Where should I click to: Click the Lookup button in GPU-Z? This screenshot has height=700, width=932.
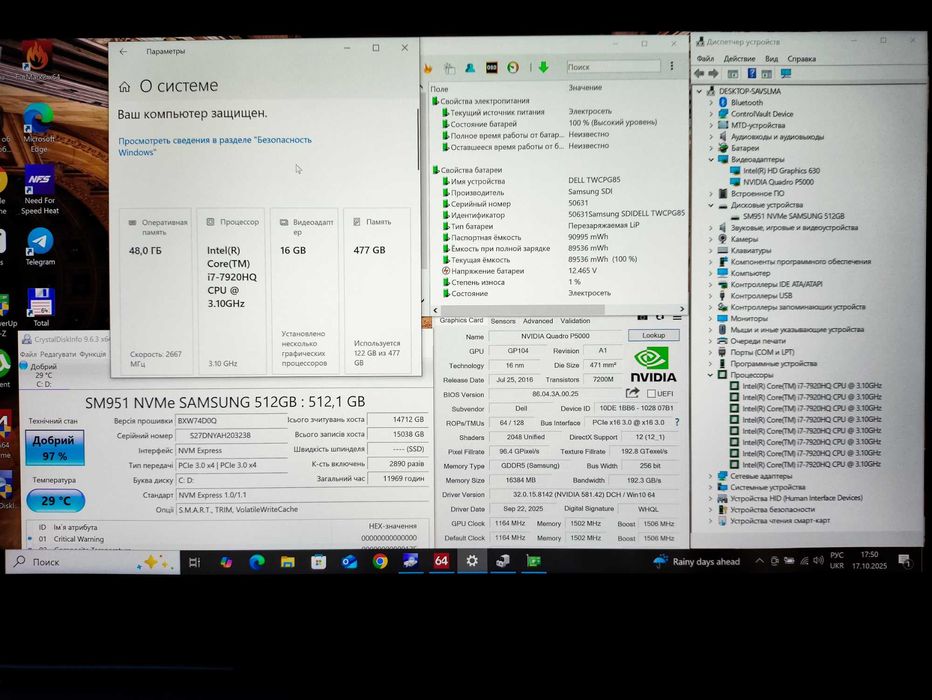pos(653,335)
